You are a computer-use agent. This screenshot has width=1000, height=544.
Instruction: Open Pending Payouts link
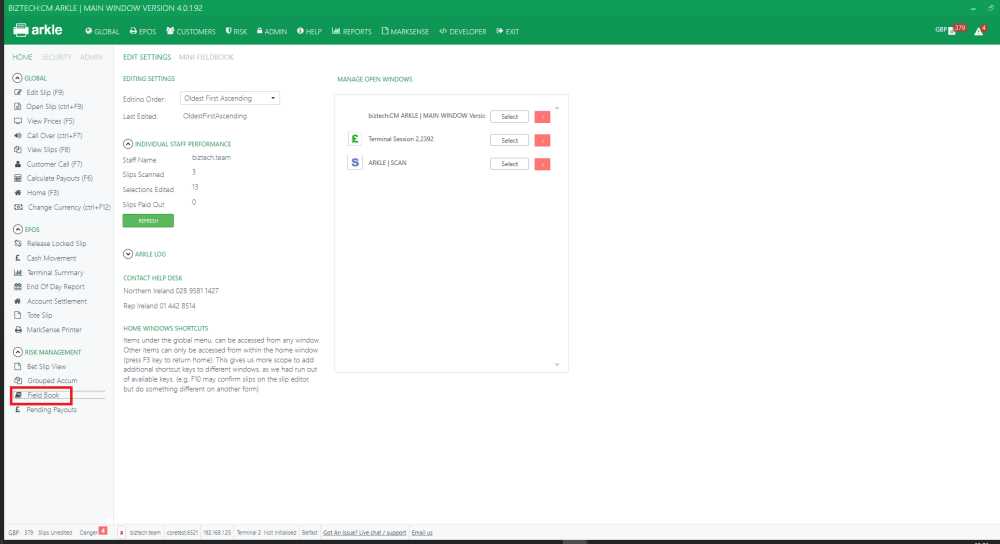51,410
